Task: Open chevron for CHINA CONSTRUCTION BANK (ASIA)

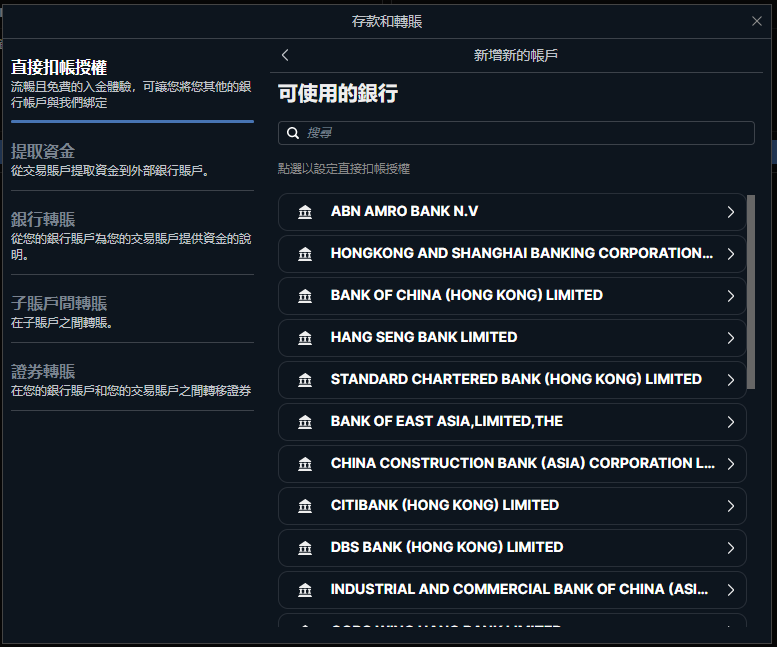Action: pos(731,464)
